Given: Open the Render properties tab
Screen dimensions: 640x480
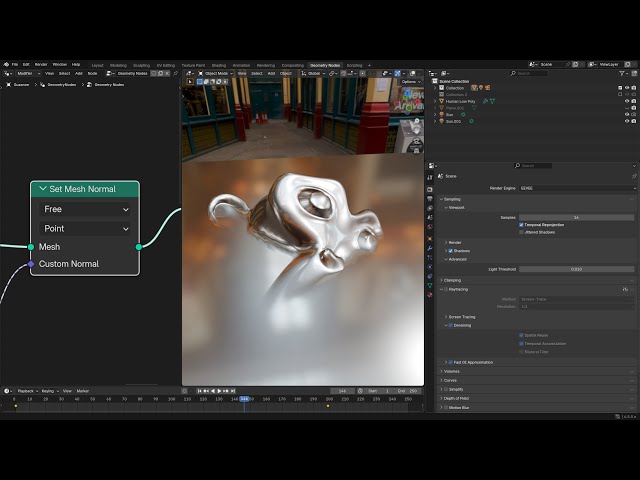Looking at the screenshot, I should 430,189.
